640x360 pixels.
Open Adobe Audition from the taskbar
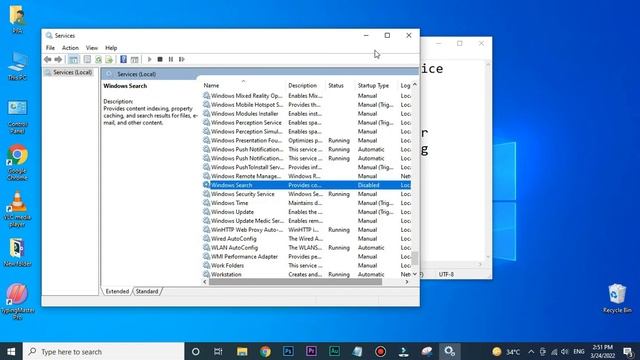[334, 351]
